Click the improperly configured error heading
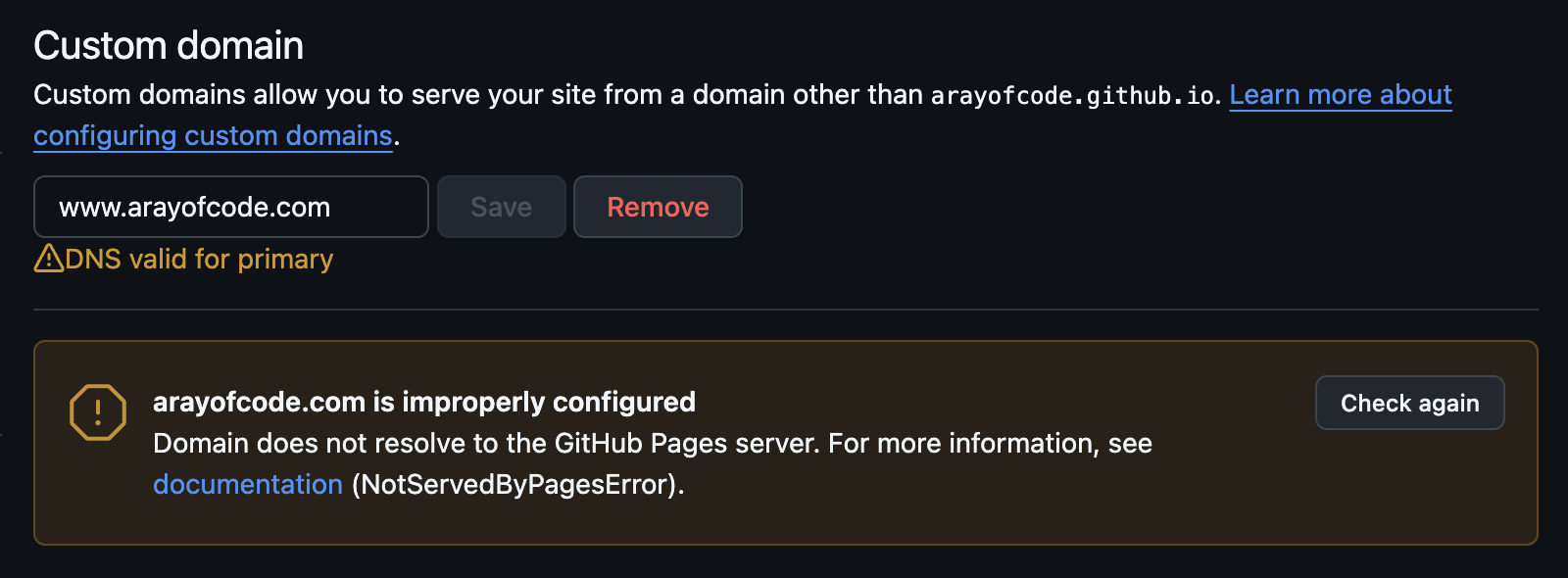 point(423,402)
